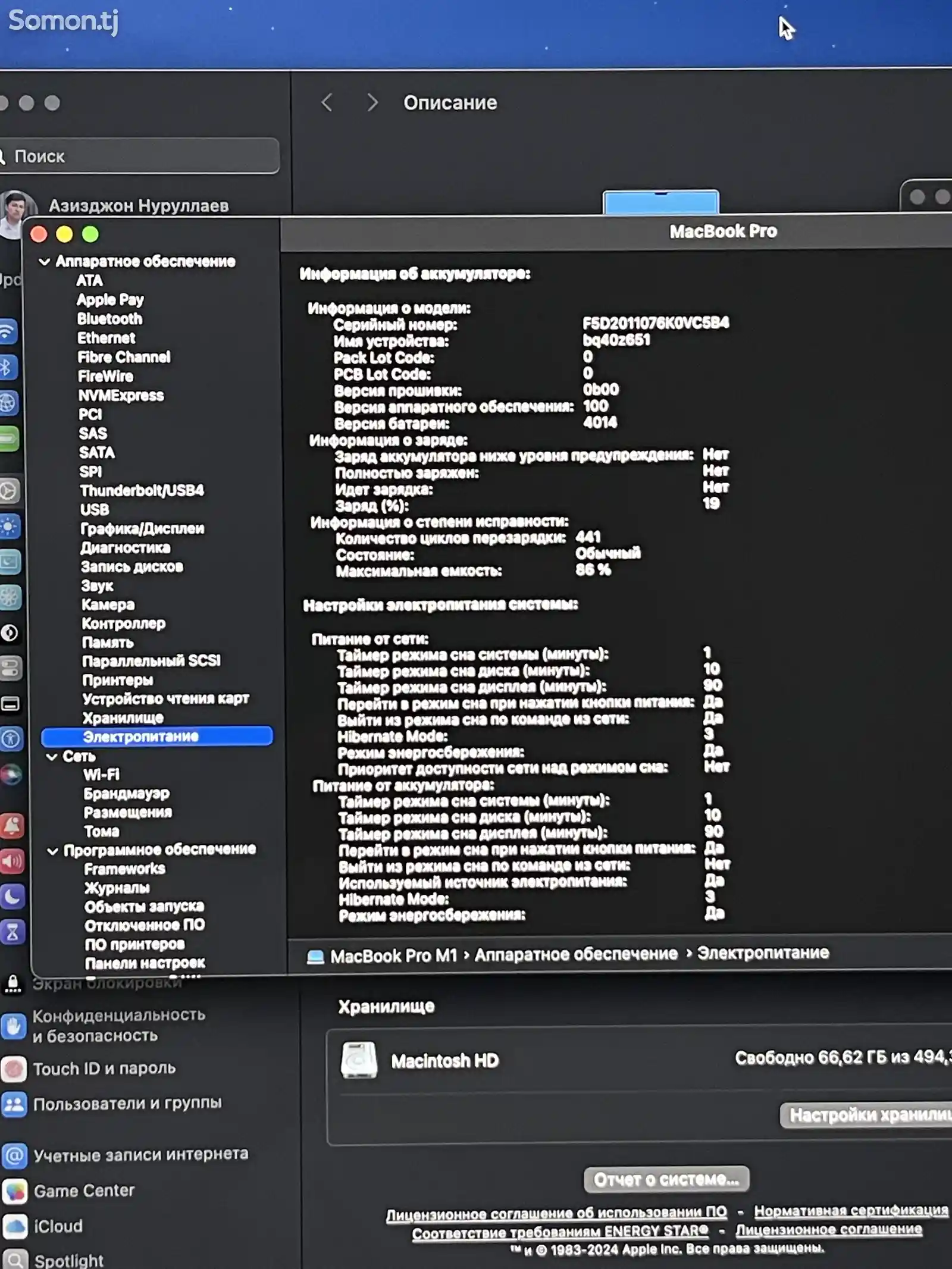Open Хранилище entry in tree
Viewport: 952px width, 1269px height.
pyautogui.click(x=123, y=718)
